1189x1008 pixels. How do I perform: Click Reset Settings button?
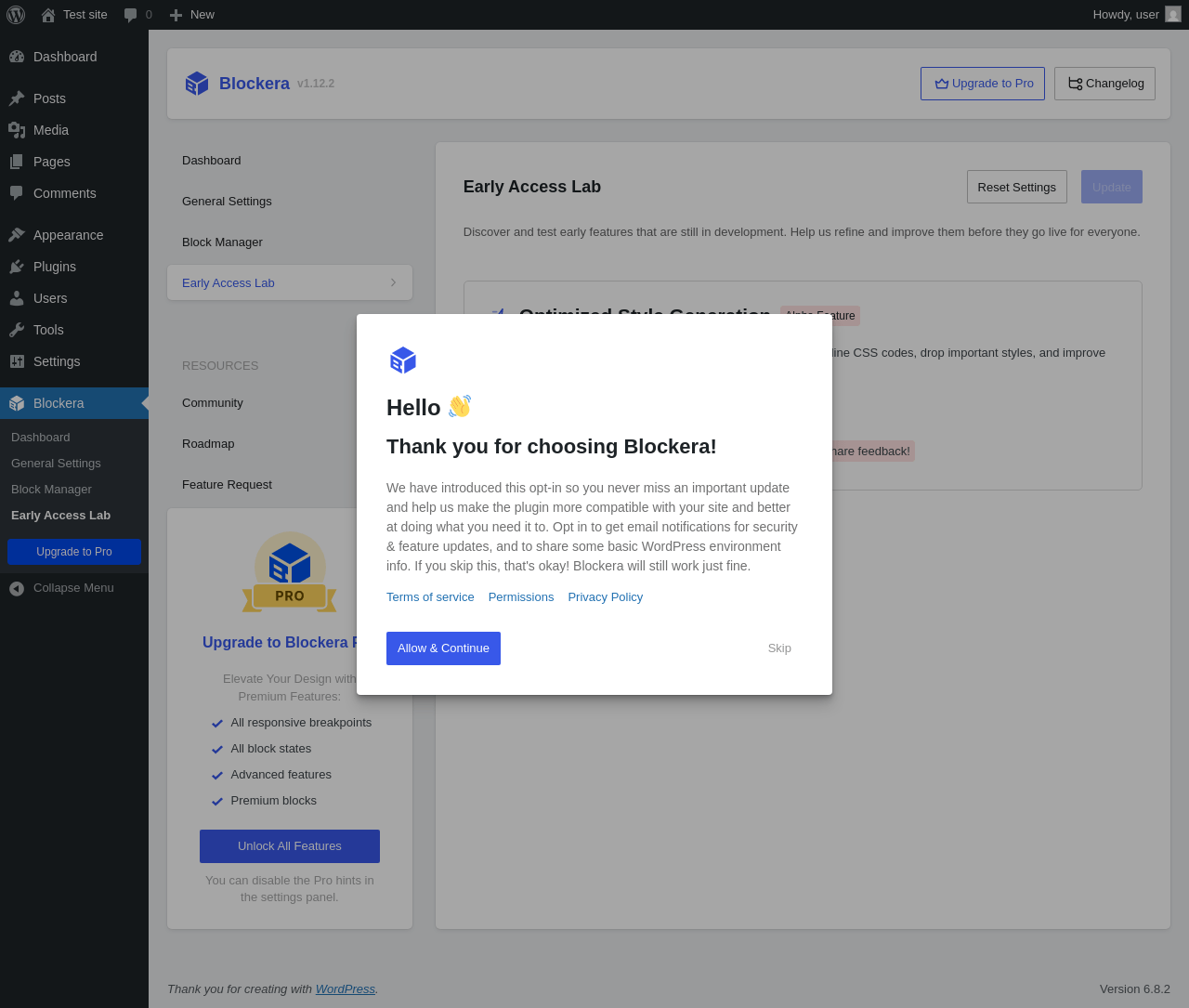tap(1017, 187)
